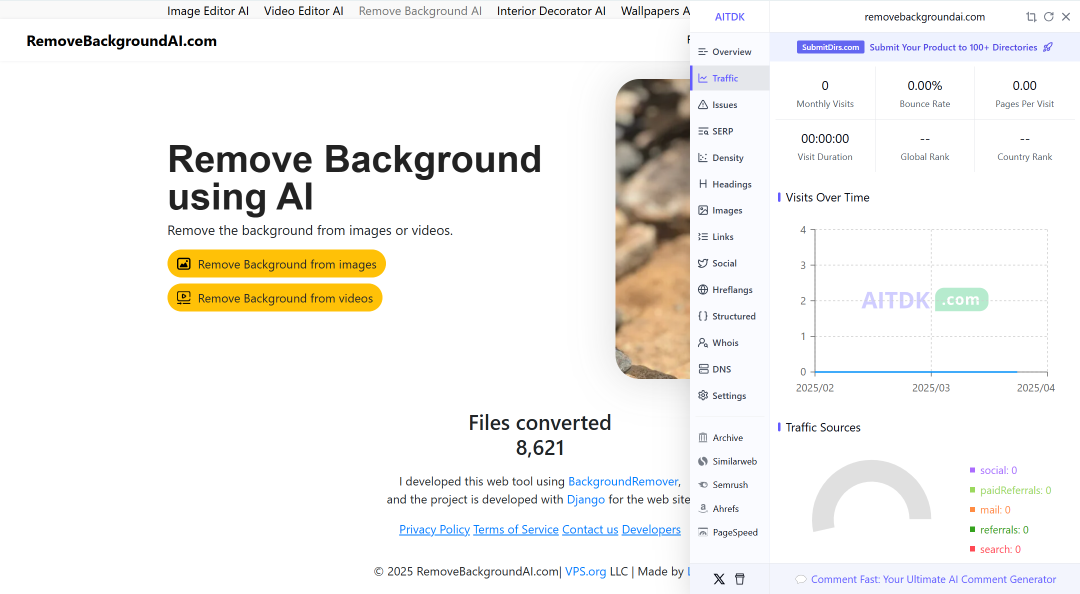Click the Contact us link

[590, 529]
